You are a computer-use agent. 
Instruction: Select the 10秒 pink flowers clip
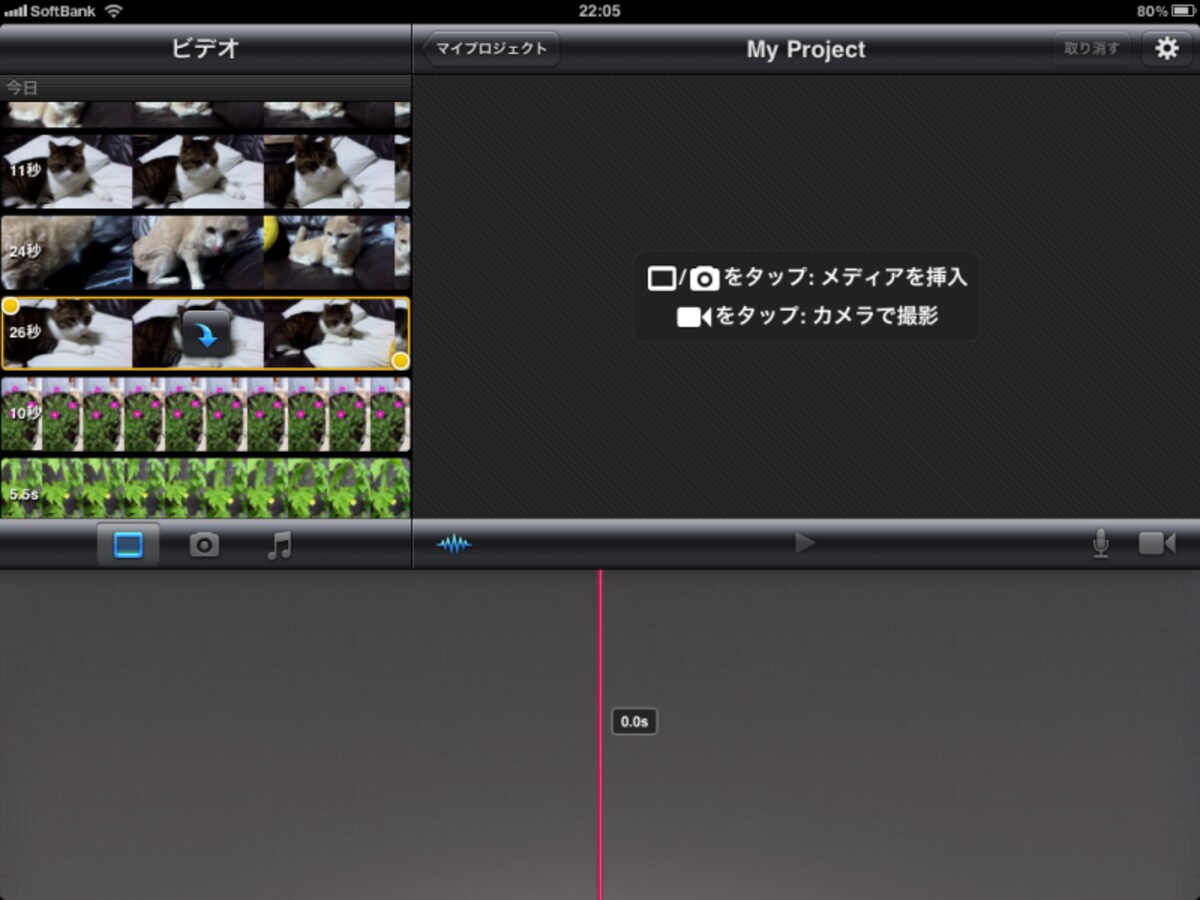[x=205, y=414]
